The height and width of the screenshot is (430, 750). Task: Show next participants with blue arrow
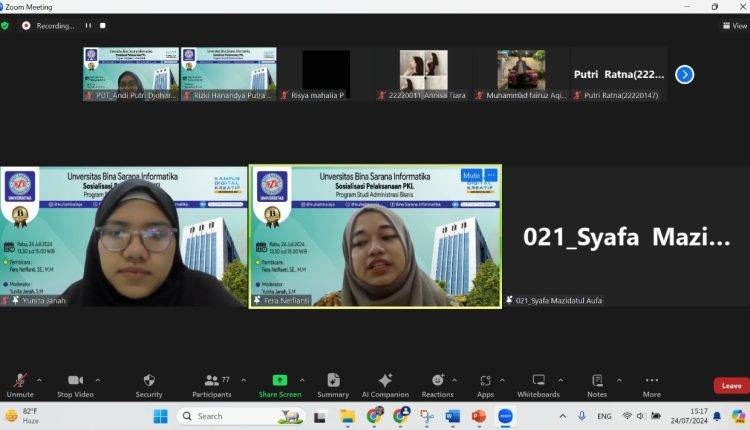click(x=684, y=75)
